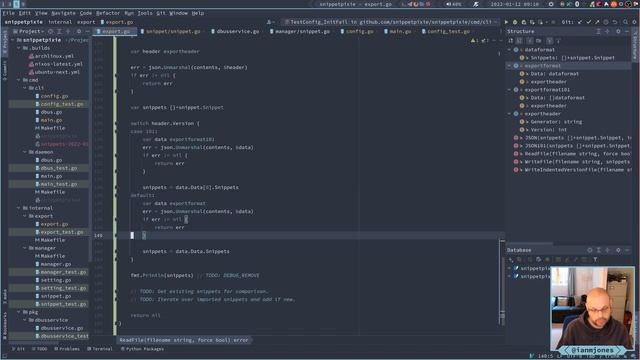Open the Navigate menu
Viewport: 640px width, 360px height.
tap(63, 13)
